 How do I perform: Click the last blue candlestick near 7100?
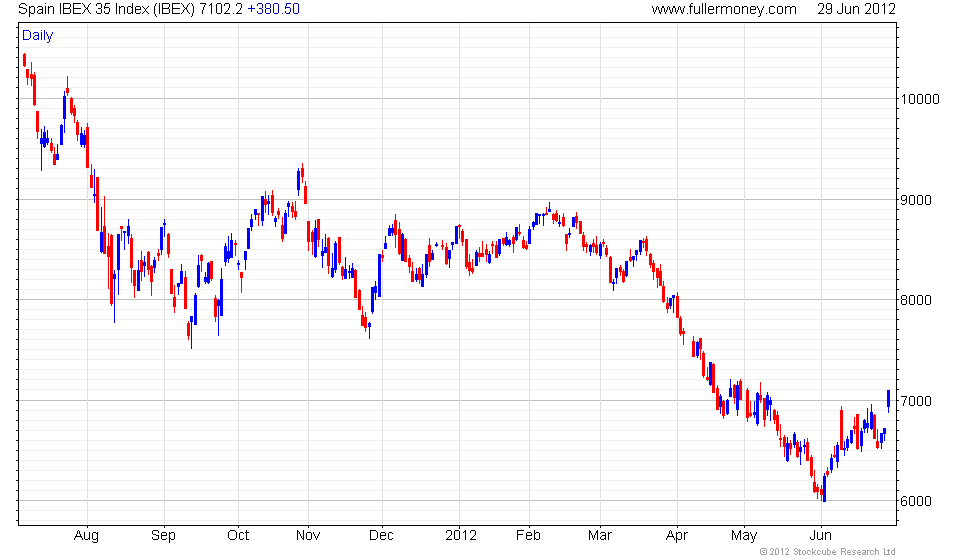point(888,400)
